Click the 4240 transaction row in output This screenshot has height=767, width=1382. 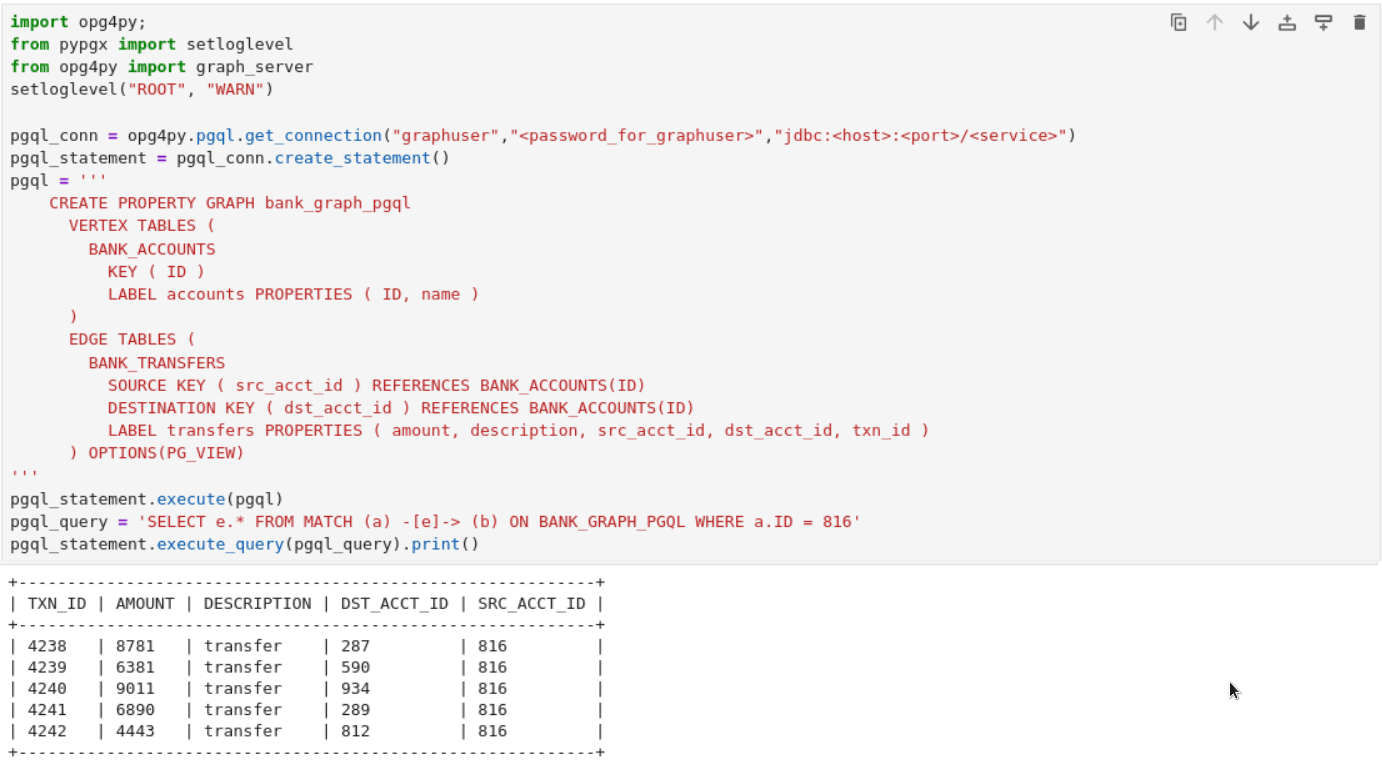click(x=306, y=688)
